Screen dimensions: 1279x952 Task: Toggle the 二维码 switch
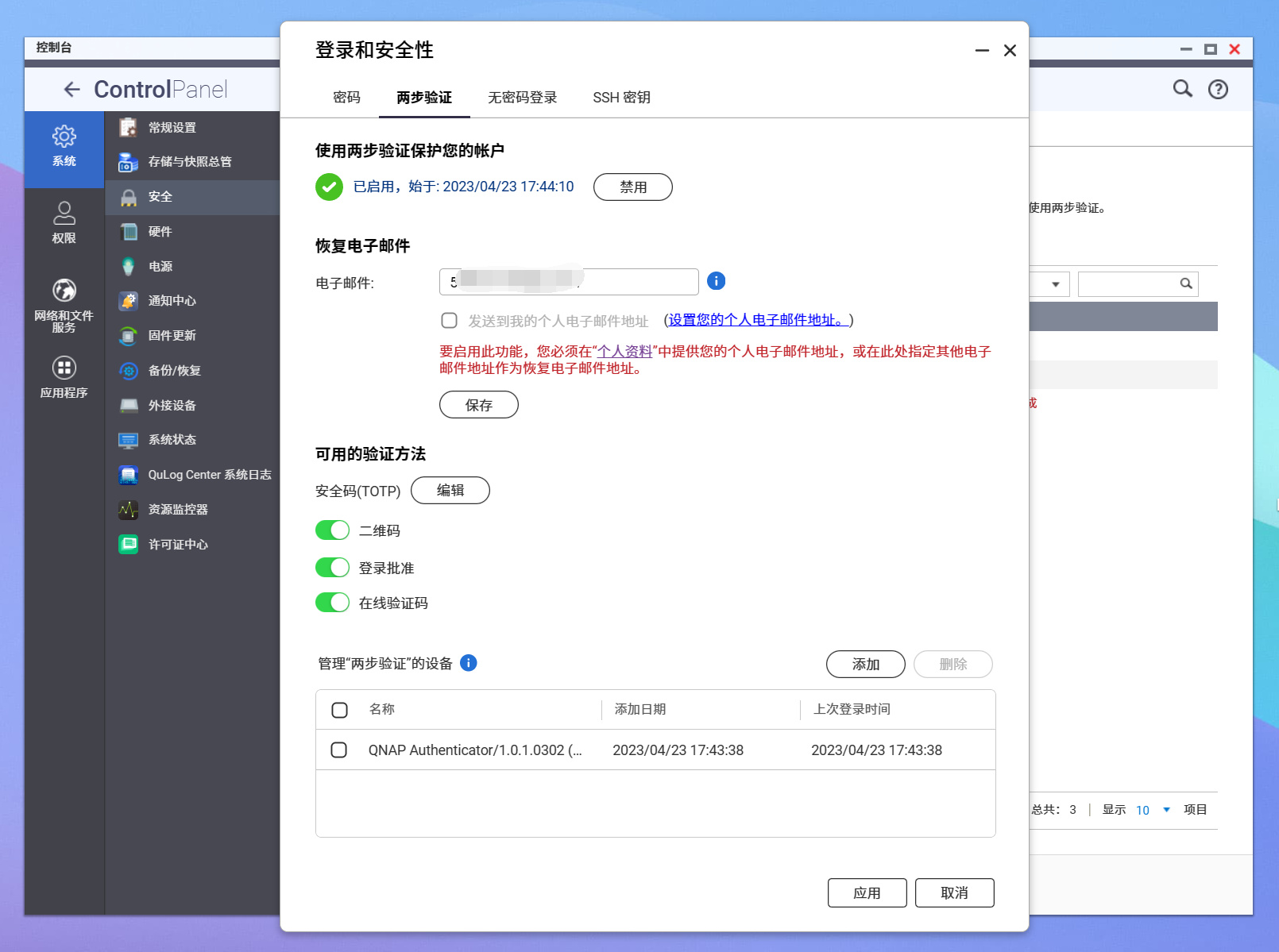332,530
